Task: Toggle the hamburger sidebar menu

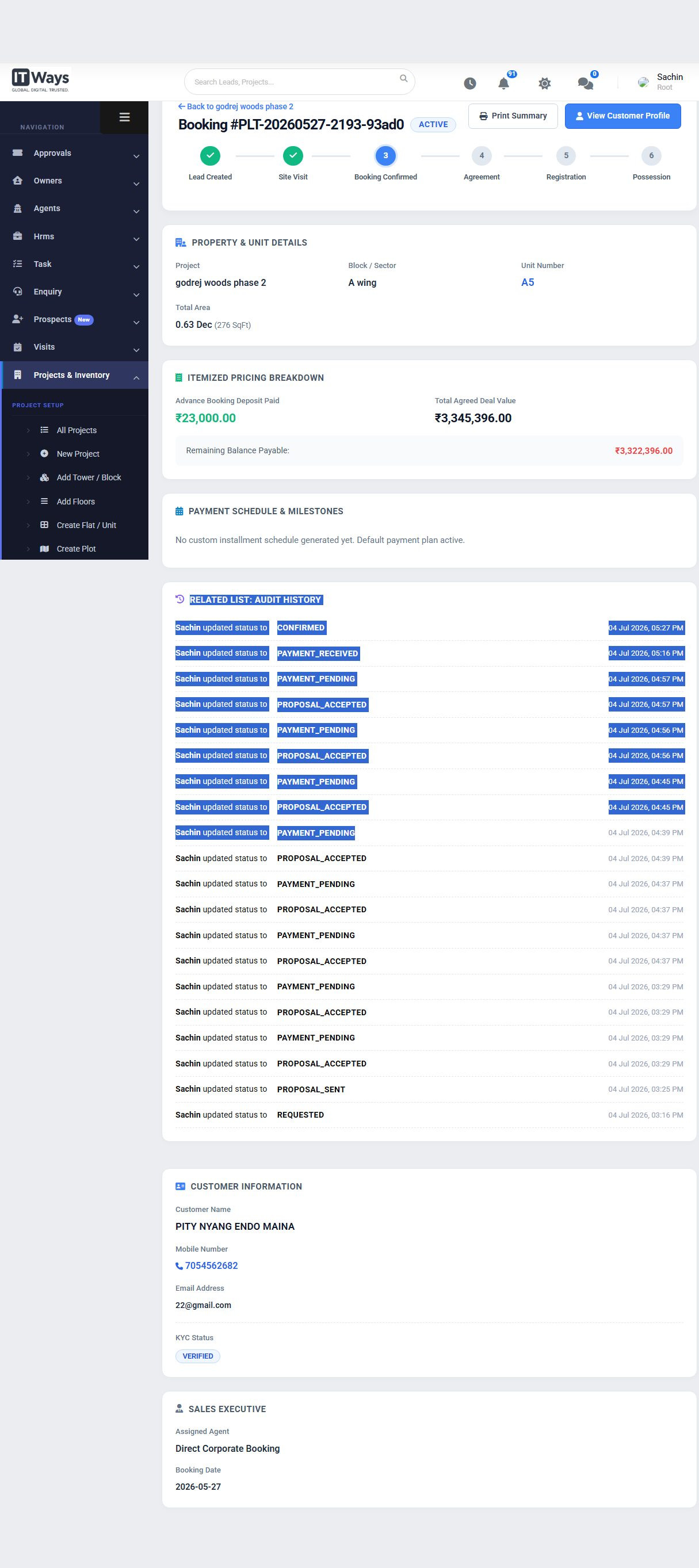Action: pyautogui.click(x=124, y=117)
